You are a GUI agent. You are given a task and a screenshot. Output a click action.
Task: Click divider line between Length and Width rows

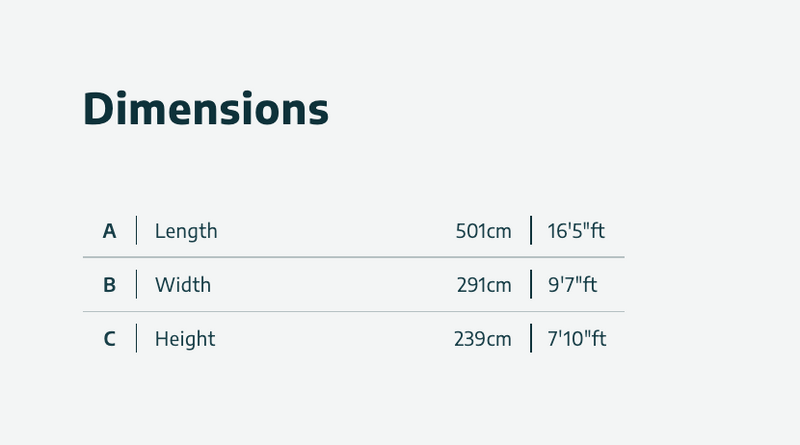(353, 257)
